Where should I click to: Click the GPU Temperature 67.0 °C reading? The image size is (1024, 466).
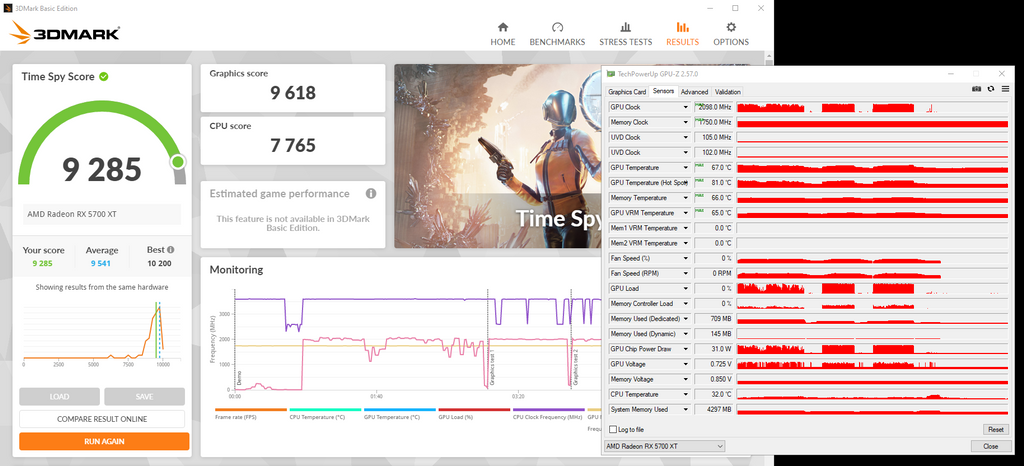(x=714, y=168)
